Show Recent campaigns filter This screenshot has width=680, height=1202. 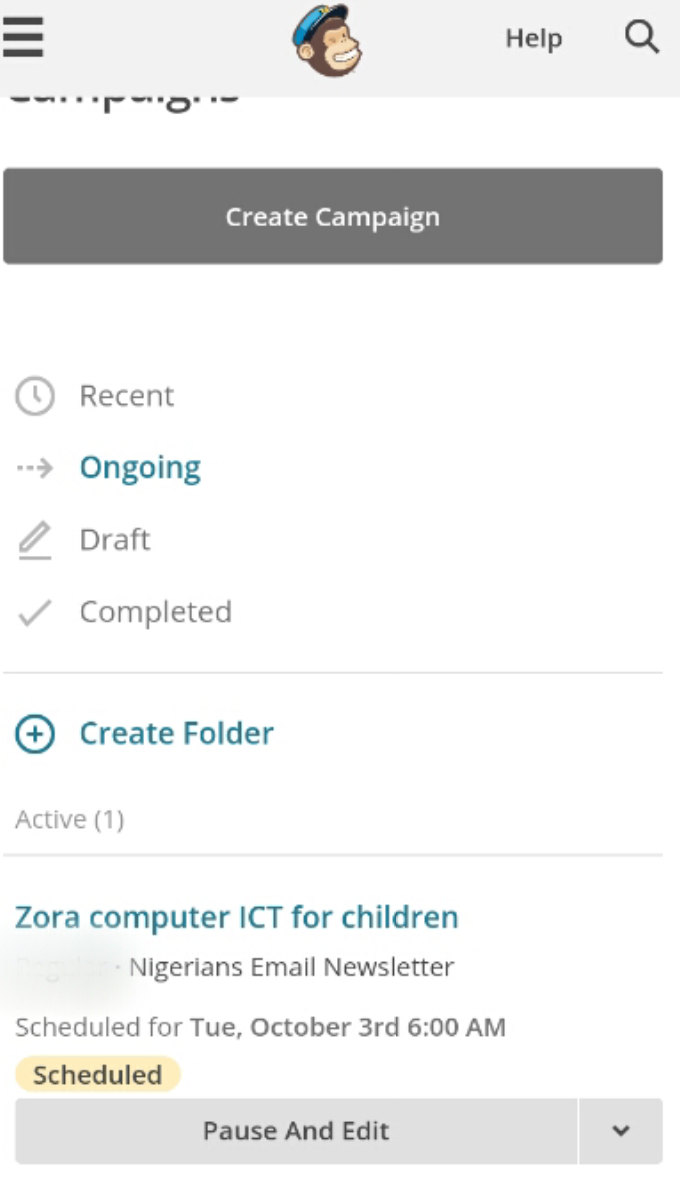tap(127, 396)
